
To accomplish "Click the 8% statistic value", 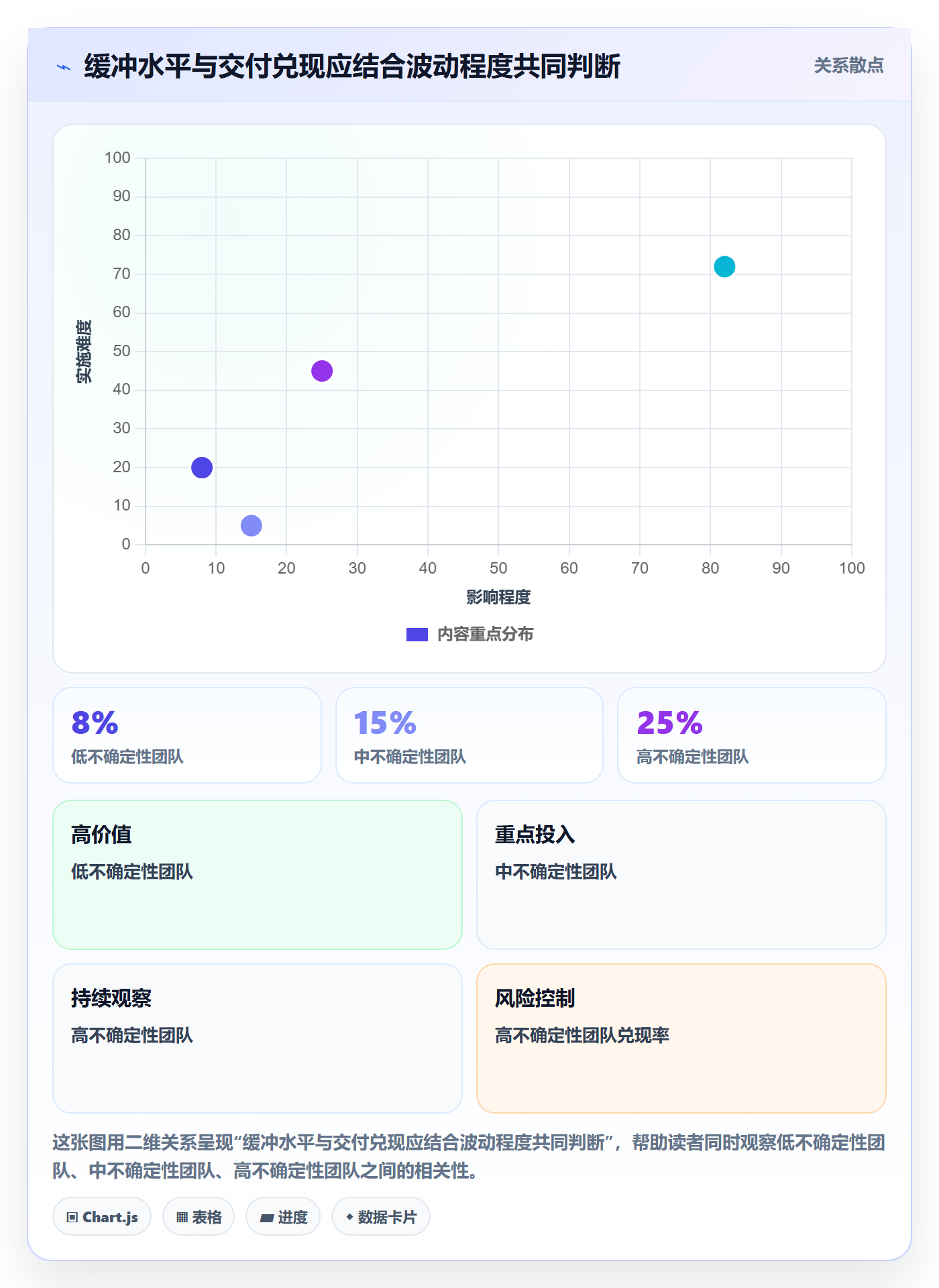I will pyautogui.click(x=95, y=722).
